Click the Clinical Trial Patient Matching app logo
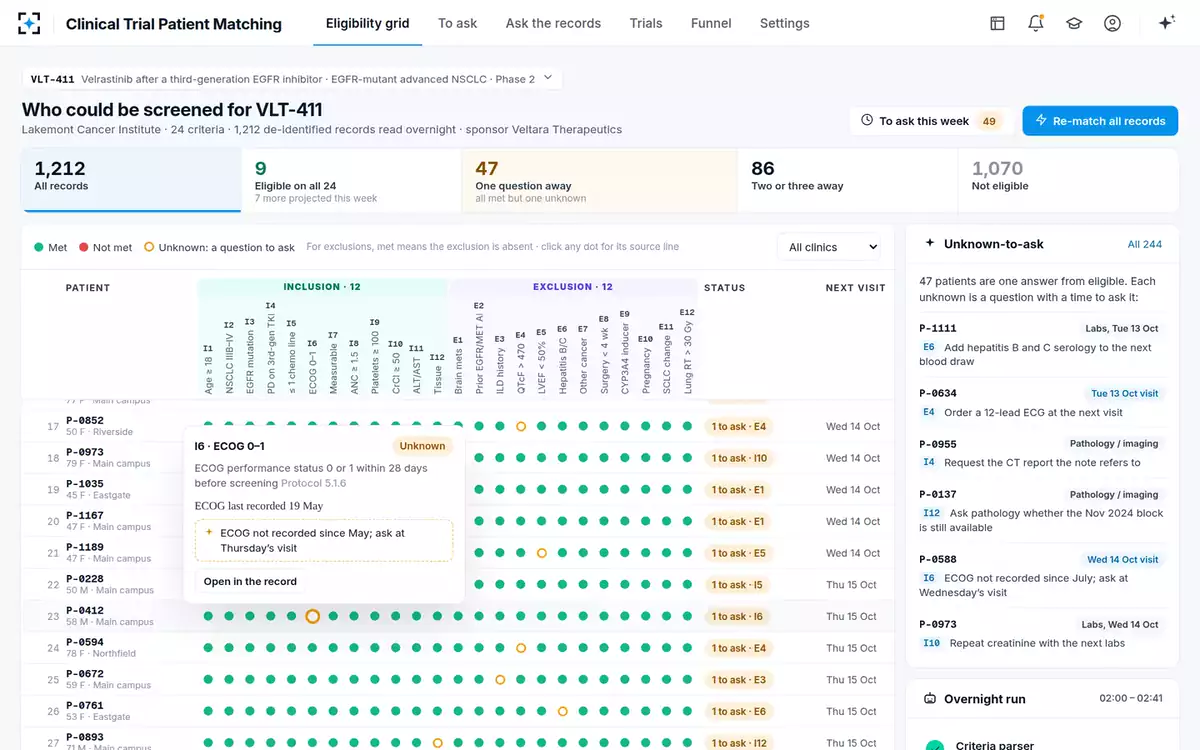The height and width of the screenshot is (750, 1200). (x=30, y=23)
